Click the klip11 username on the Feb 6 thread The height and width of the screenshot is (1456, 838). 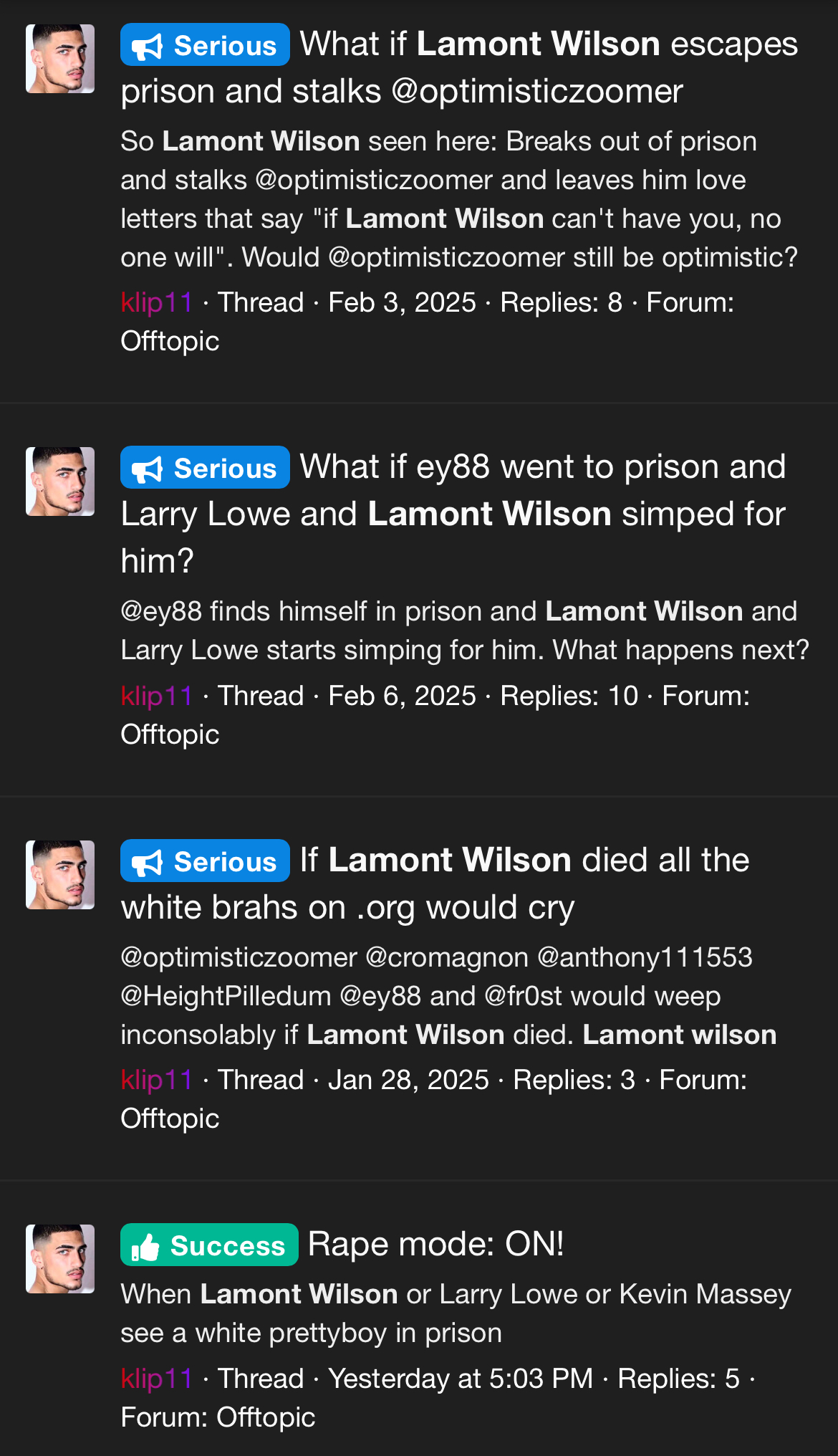click(x=156, y=696)
